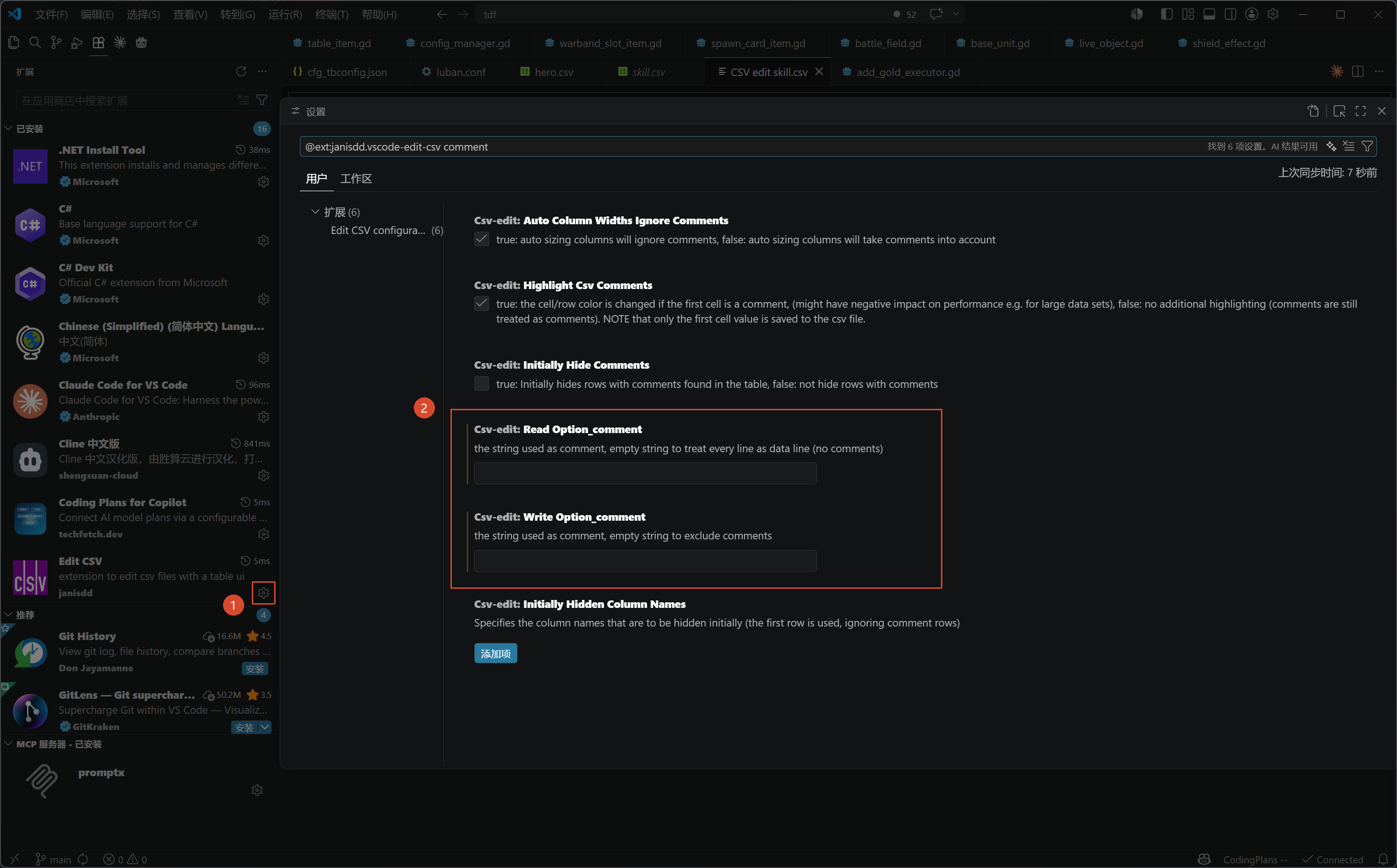This screenshot has height=868, width=1397.
Task: Refresh the extensions list
Action: [241, 71]
